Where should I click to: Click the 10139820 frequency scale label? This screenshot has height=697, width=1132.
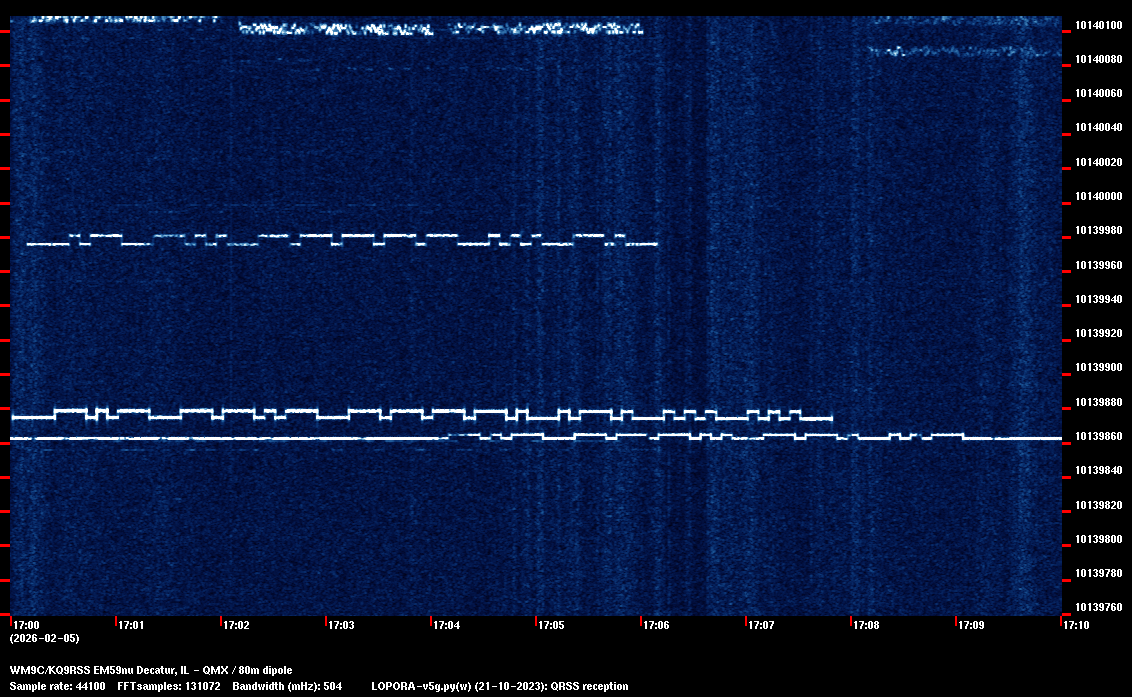click(x=1098, y=505)
